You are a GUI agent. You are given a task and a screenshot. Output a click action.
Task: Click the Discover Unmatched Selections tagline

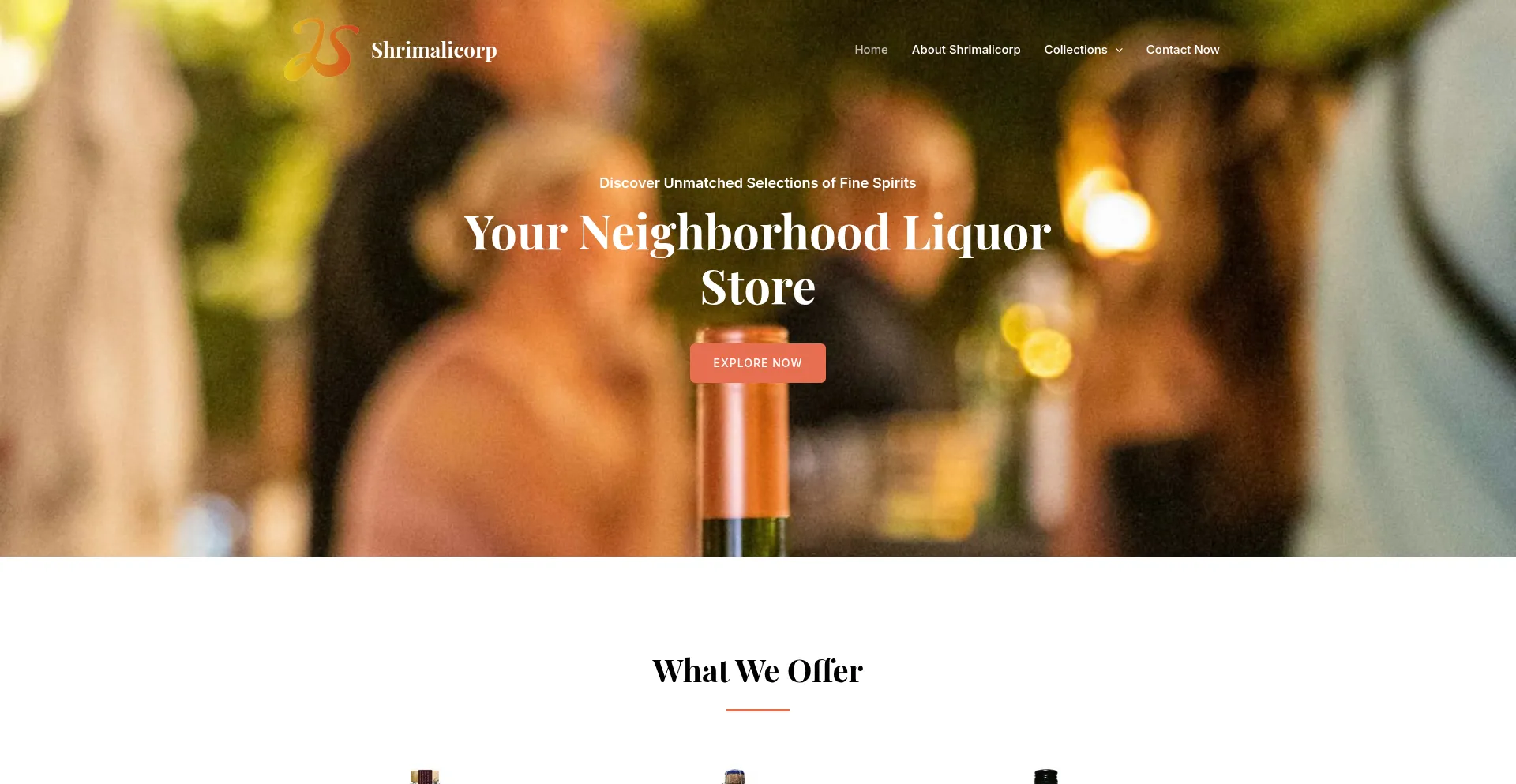click(x=757, y=183)
